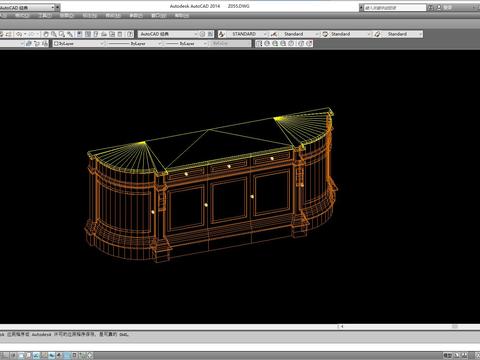This screenshot has width=480, height=360.
Task: Open the DesignCenter palette icon
Action: (x=88, y=34)
